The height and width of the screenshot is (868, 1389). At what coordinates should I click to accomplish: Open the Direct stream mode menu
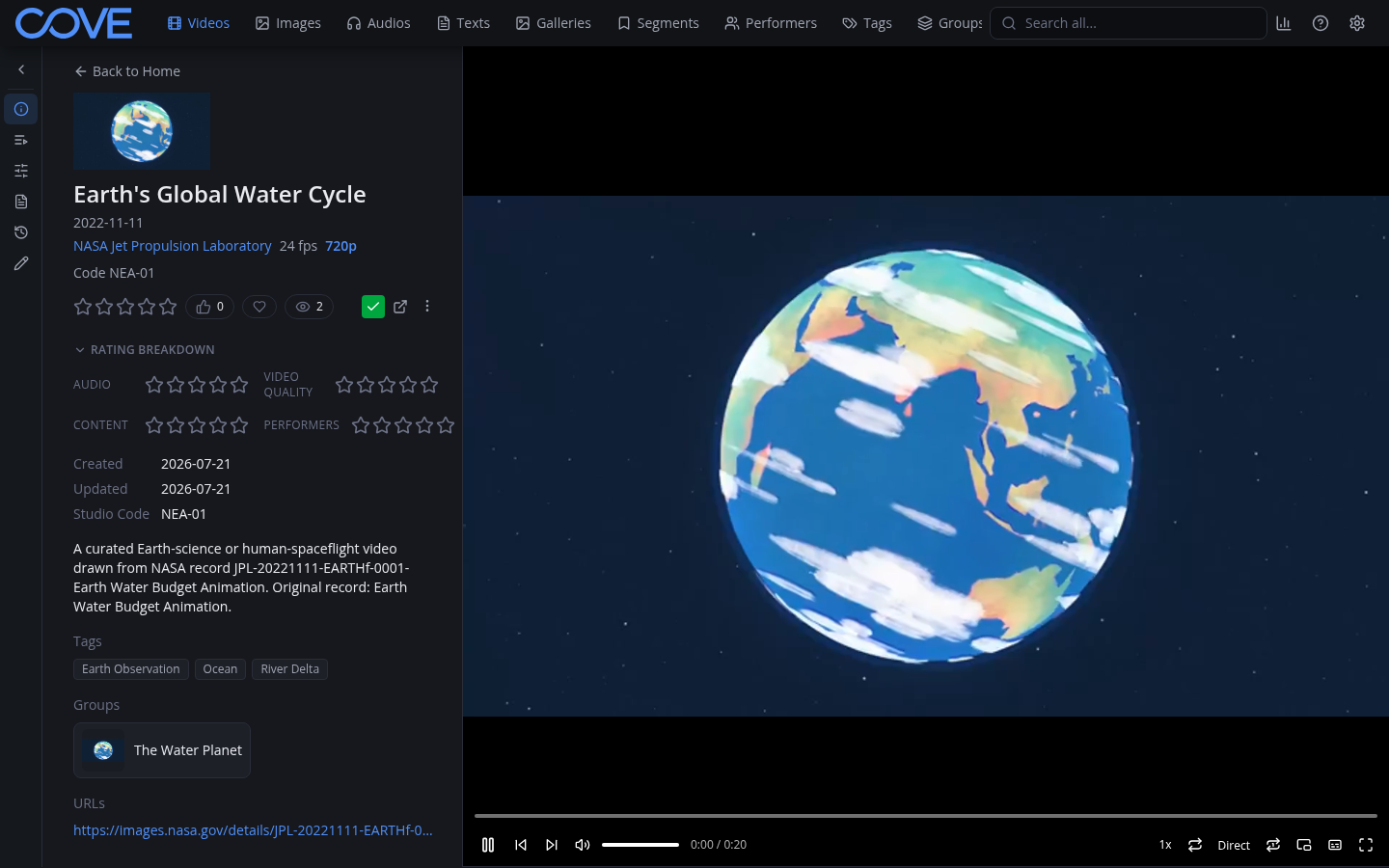tap(1234, 845)
